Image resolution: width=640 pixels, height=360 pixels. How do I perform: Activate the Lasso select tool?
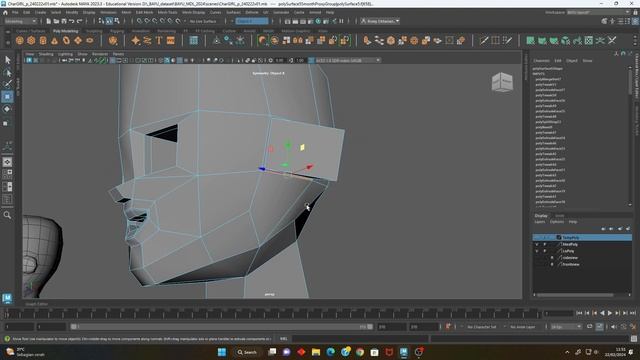pyautogui.click(x=7, y=73)
